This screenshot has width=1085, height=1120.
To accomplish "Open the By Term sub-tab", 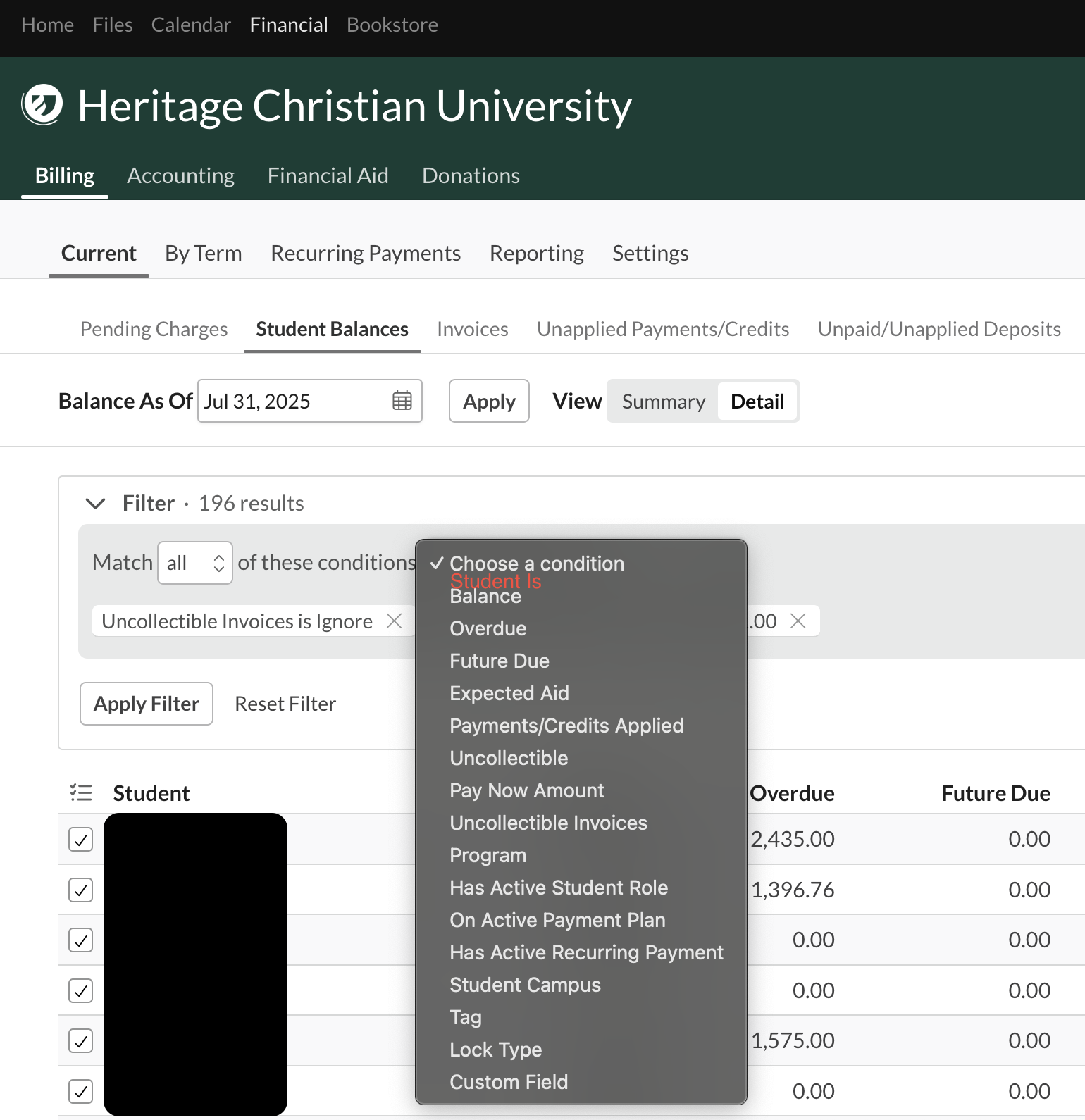I will click(x=204, y=253).
